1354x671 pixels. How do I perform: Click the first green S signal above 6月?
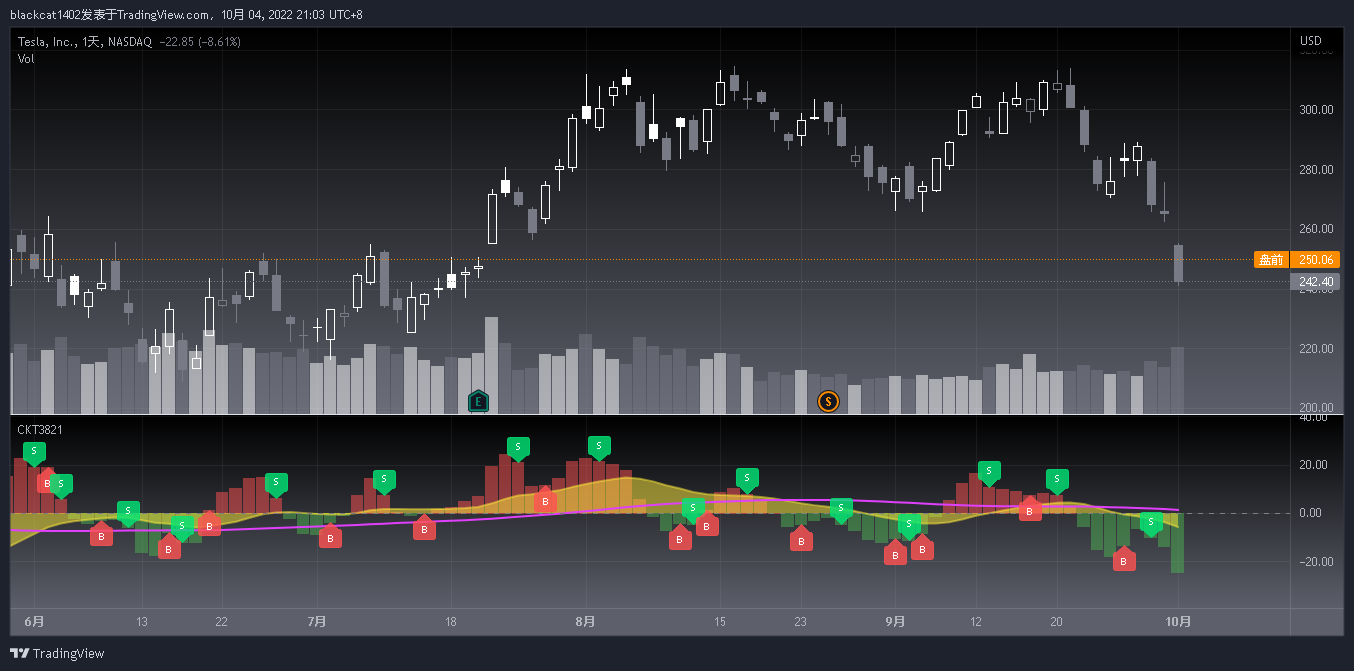pos(34,454)
